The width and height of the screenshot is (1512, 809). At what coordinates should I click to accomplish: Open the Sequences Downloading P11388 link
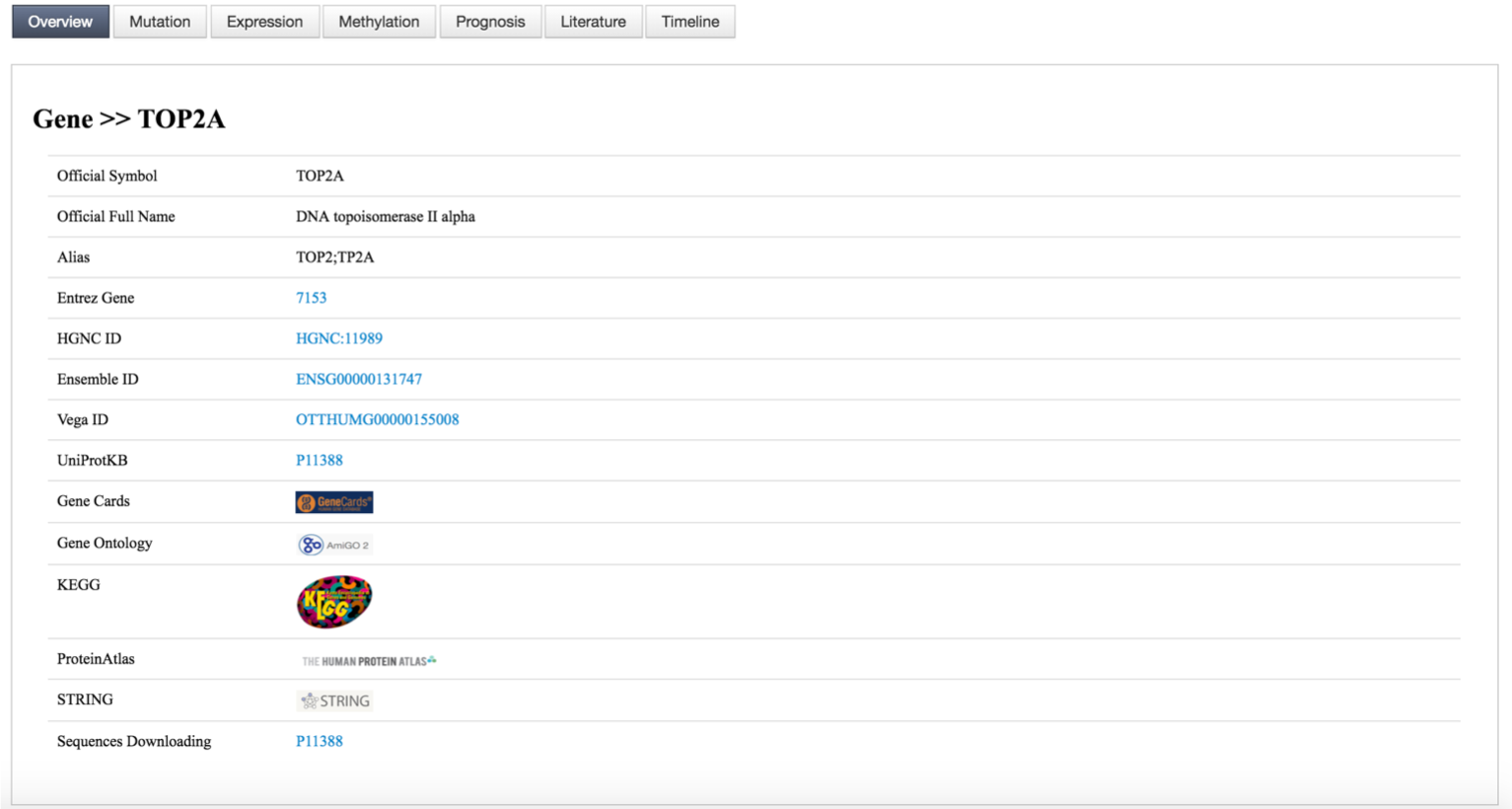[x=320, y=741]
